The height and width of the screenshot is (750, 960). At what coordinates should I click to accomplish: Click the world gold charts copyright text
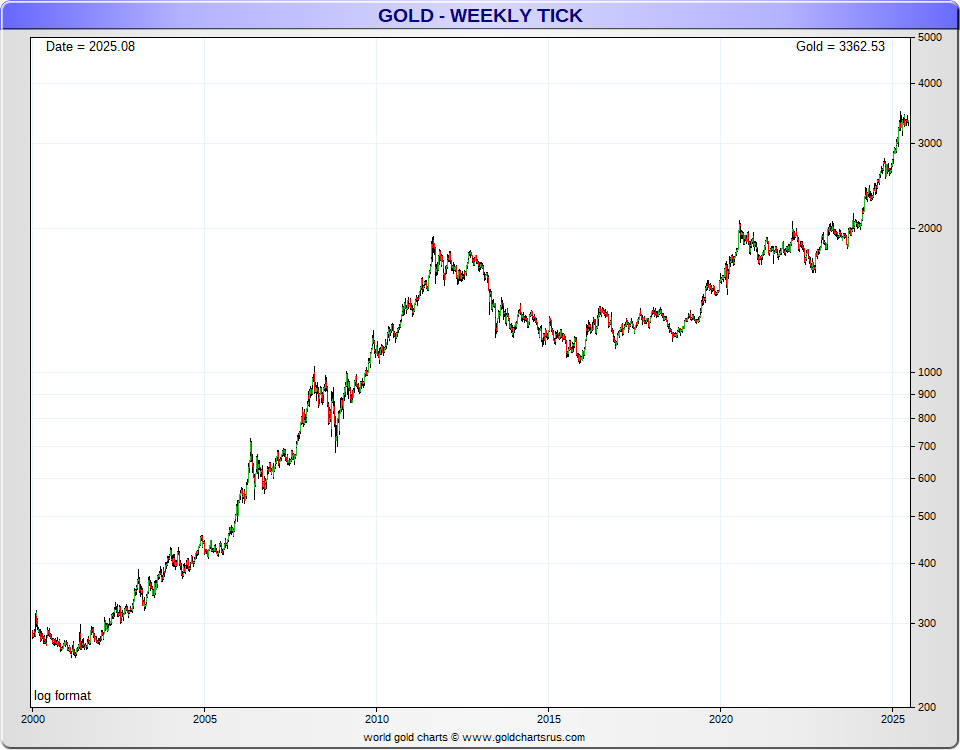click(474, 737)
